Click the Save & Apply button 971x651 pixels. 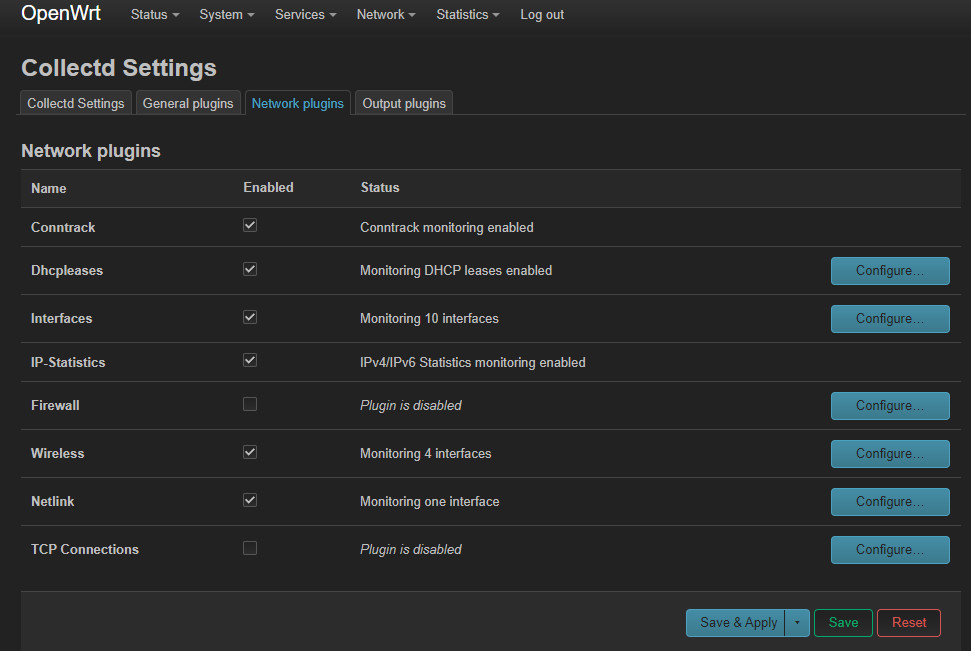point(736,623)
